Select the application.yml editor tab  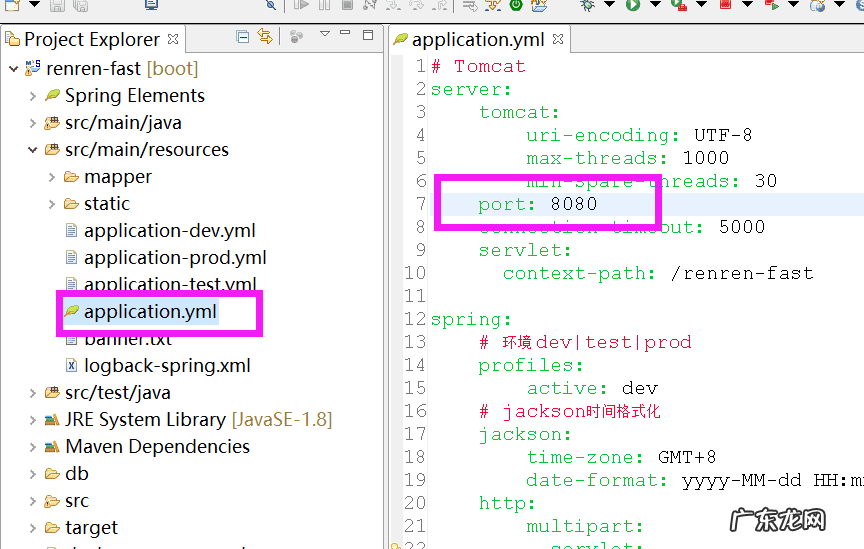(x=476, y=40)
